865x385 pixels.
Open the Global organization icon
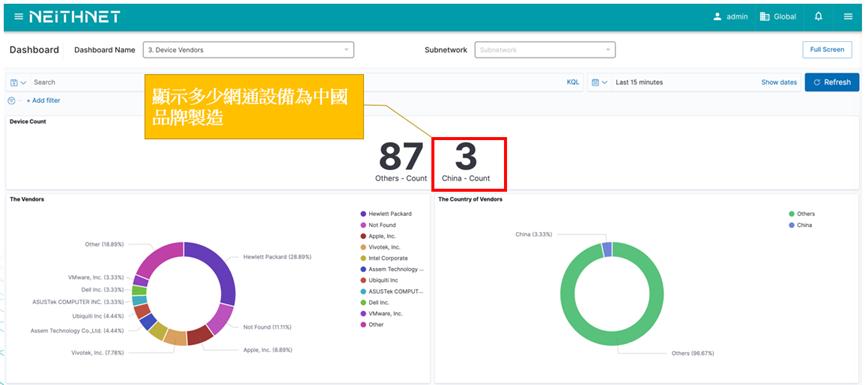tap(765, 17)
